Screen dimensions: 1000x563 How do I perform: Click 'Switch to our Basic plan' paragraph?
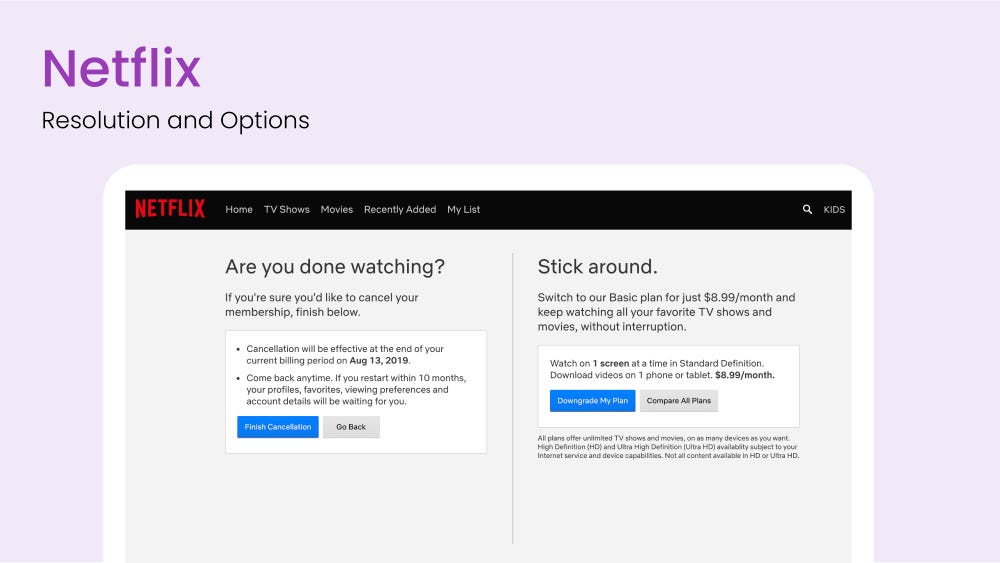click(x=666, y=312)
